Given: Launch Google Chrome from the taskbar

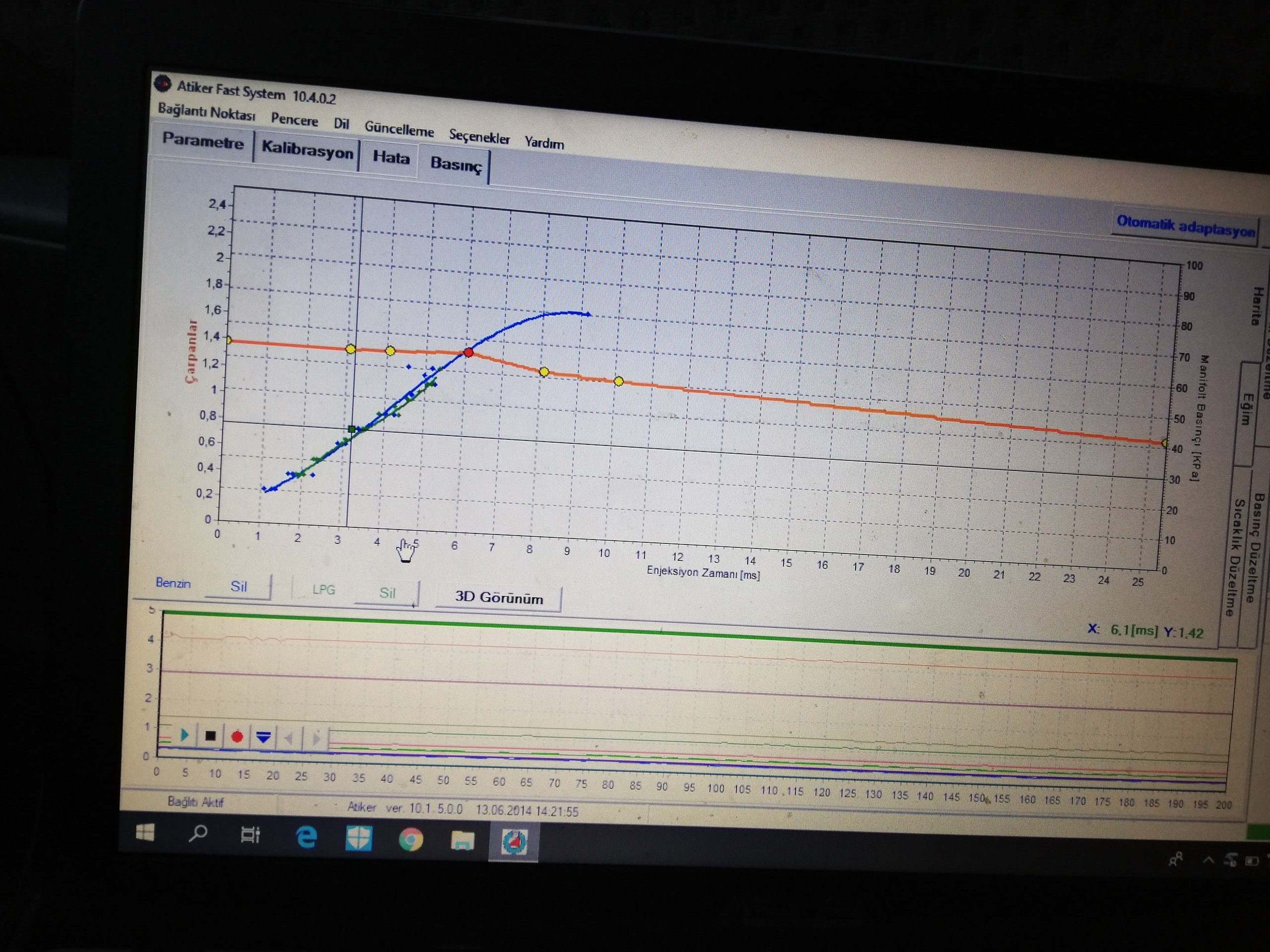Looking at the screenshot, I should point(410,840).
